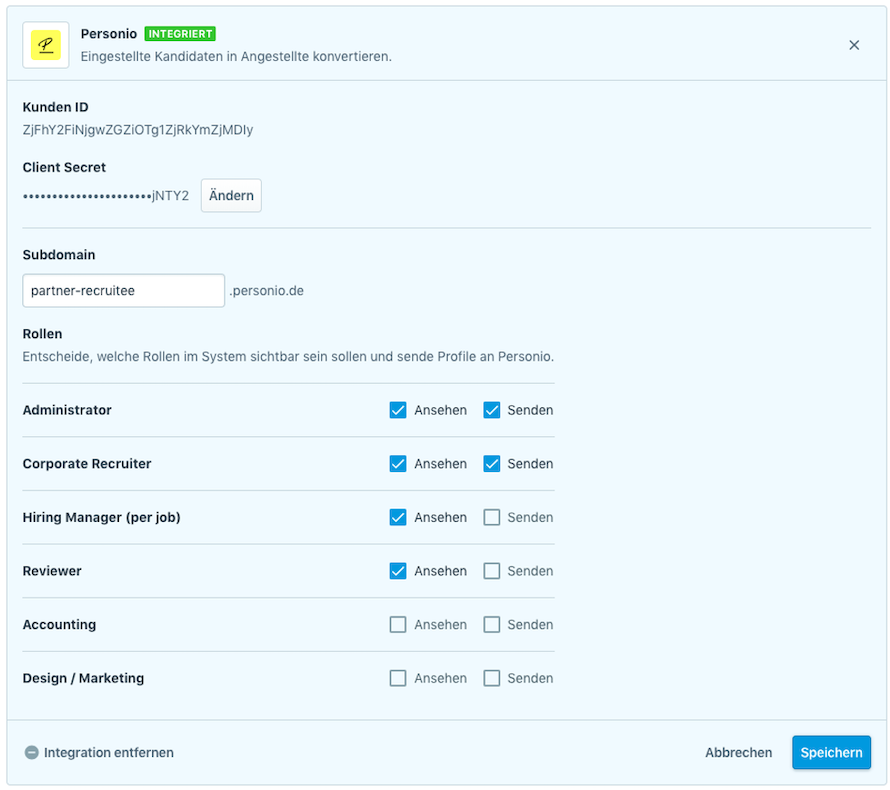Click the Rollen section heading
This screenshot has width=890, height=790.
click(x=43, y=334)
